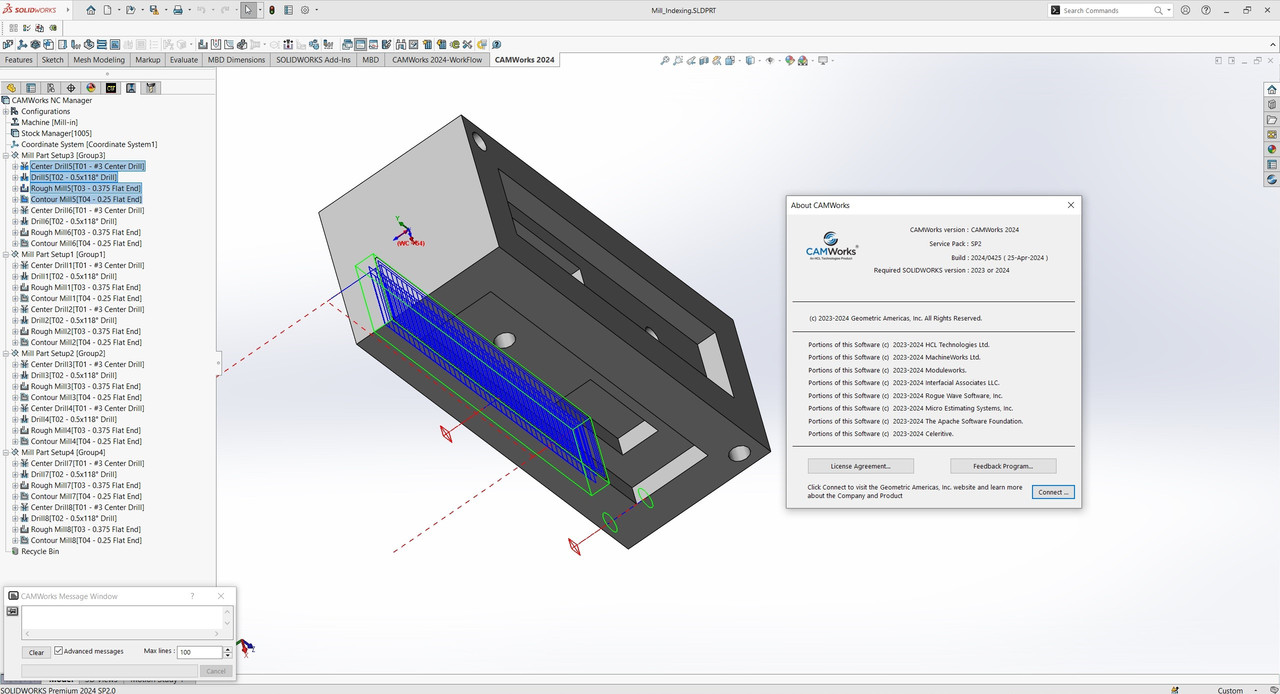This screenshot has width=1280, height=694.
Task: Open the DisplayManager color-wheel tab
Action: coord(91,88)
